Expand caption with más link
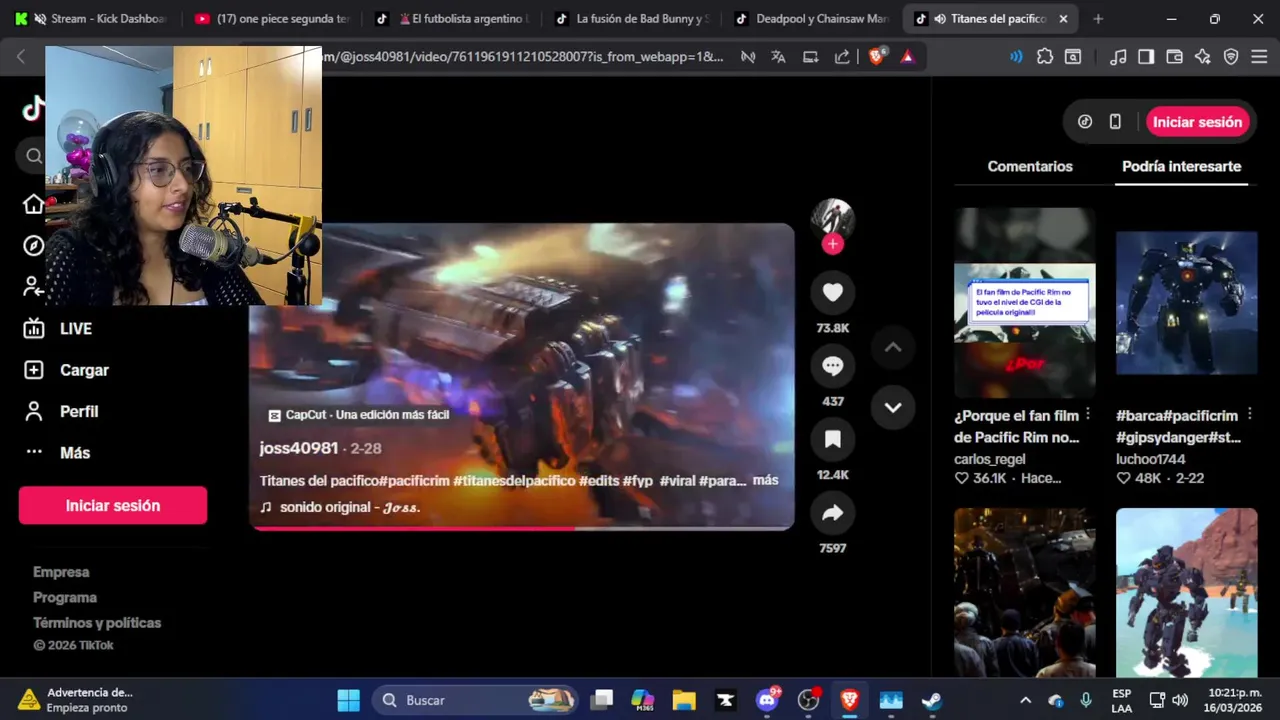This screenshot has height=720, width=1280. coord(765,480)
